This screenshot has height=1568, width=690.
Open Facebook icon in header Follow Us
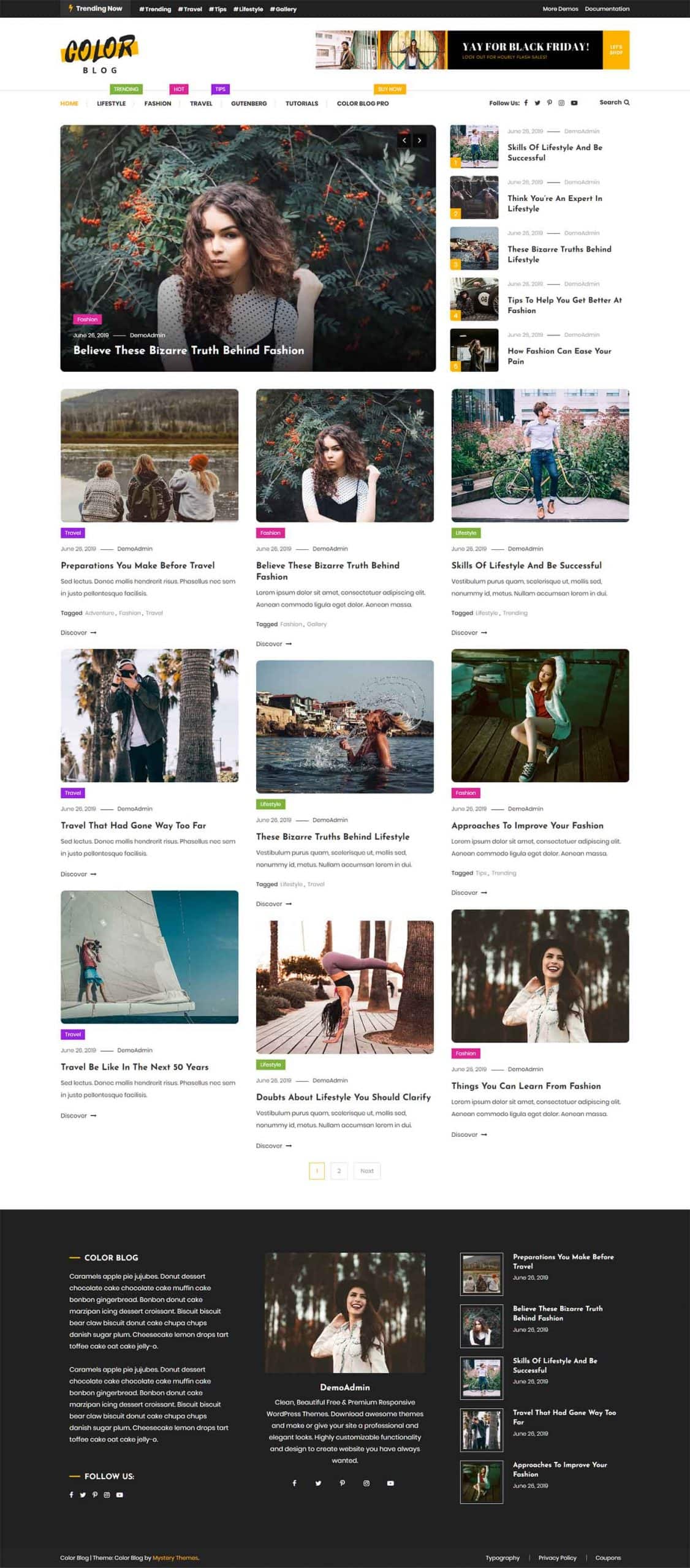(526, 103)
